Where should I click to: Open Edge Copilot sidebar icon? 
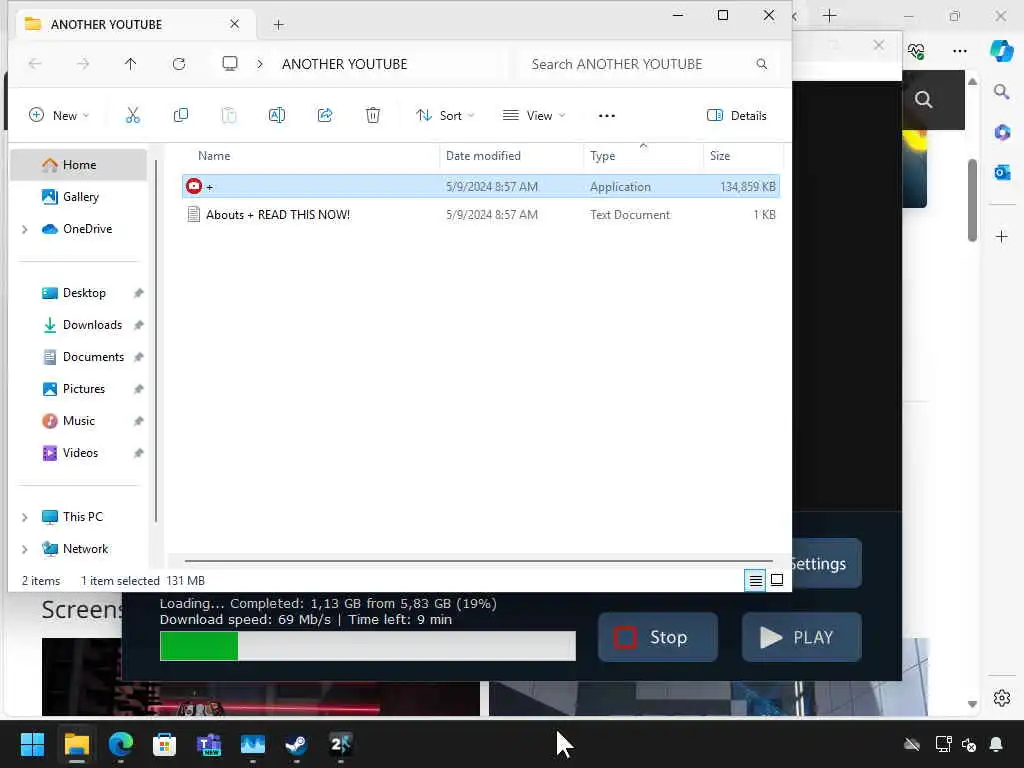tap(1001, 50)
